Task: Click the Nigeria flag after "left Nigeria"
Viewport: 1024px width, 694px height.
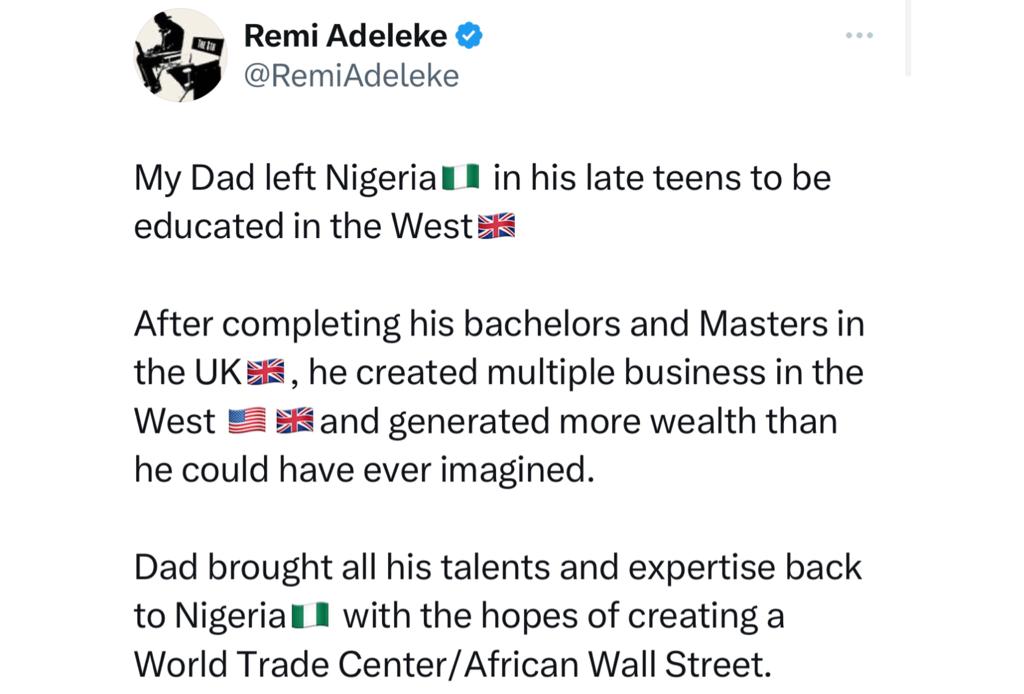Action: click(461, 180)
